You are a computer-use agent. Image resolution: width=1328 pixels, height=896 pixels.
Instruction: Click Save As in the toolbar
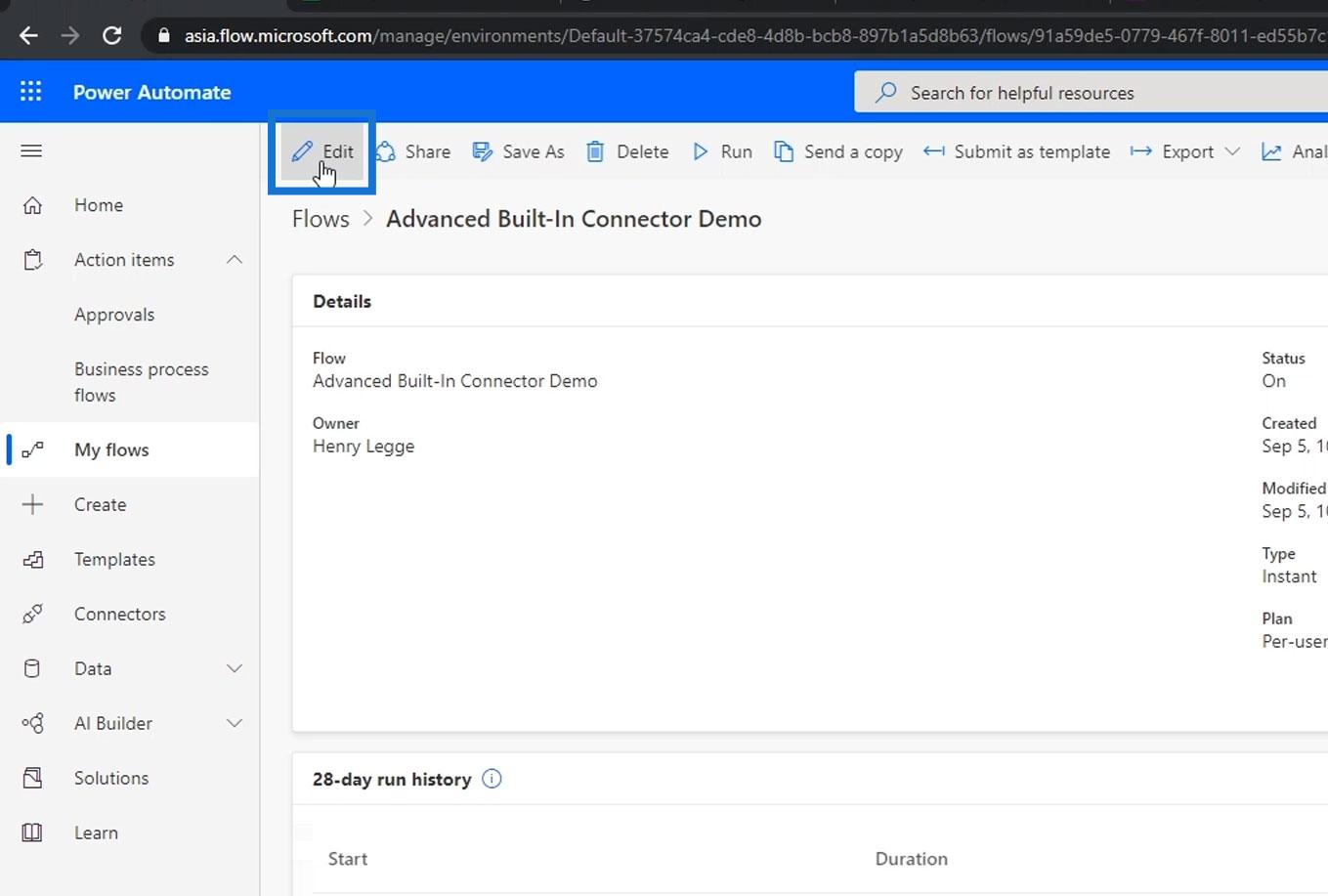pos(519,151)
